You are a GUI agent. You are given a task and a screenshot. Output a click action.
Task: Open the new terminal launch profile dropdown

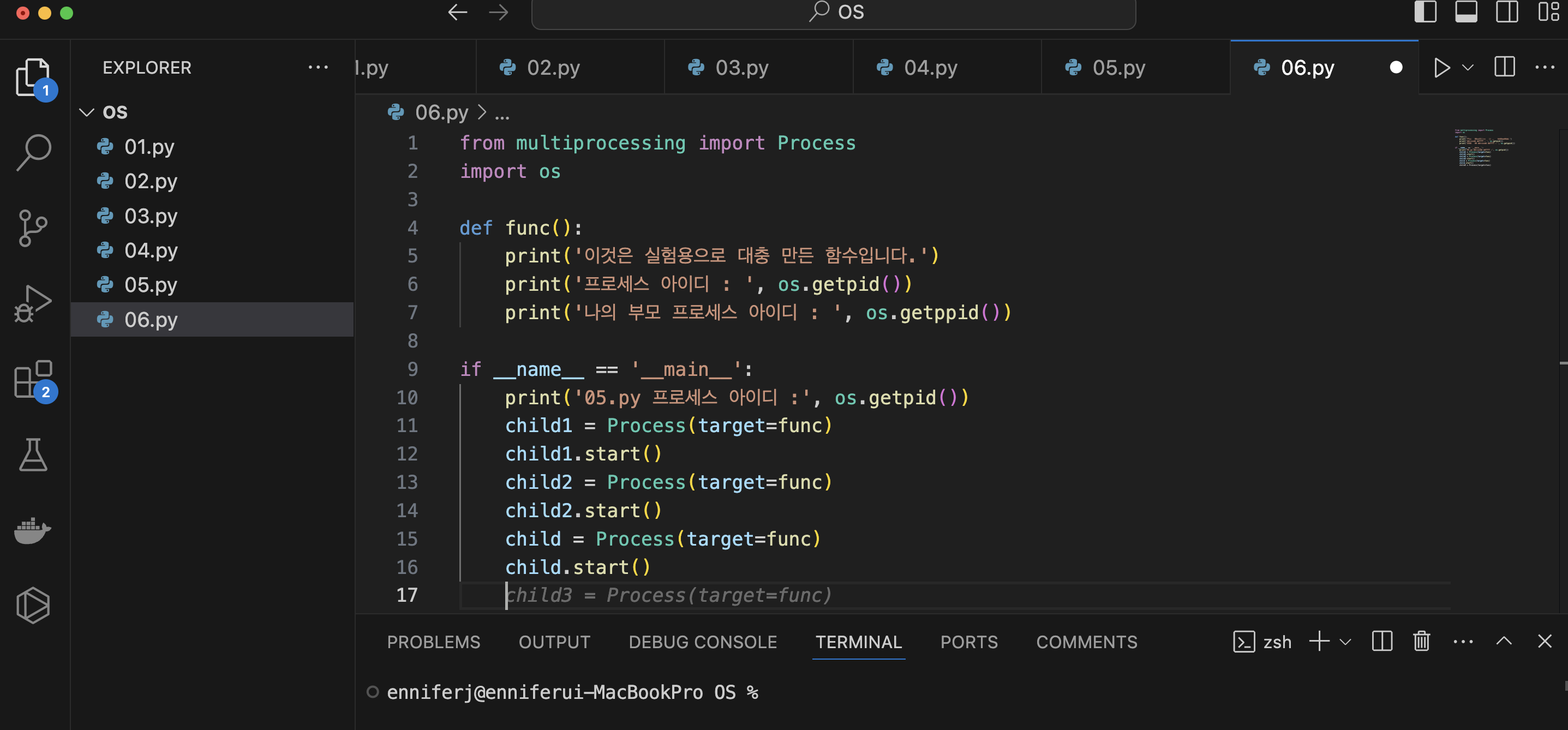[1346, 642]
